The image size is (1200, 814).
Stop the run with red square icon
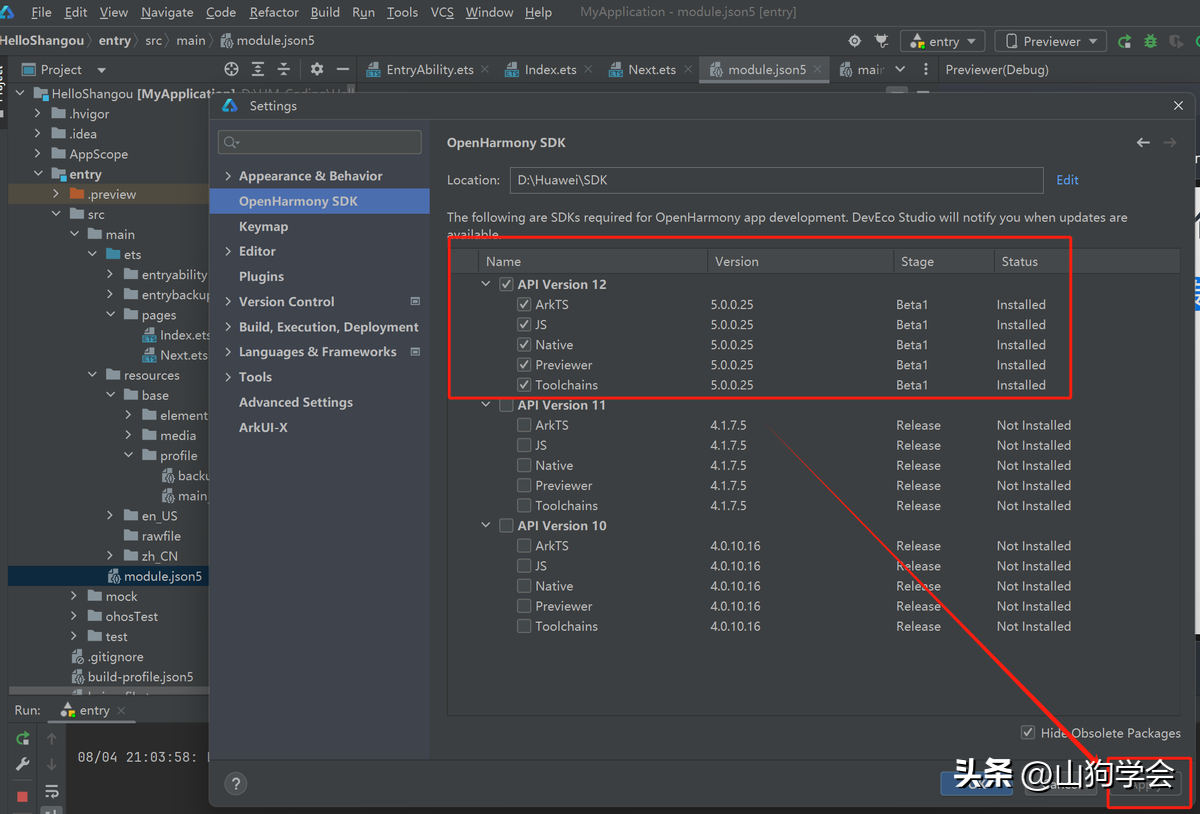[x=22, y=797]
